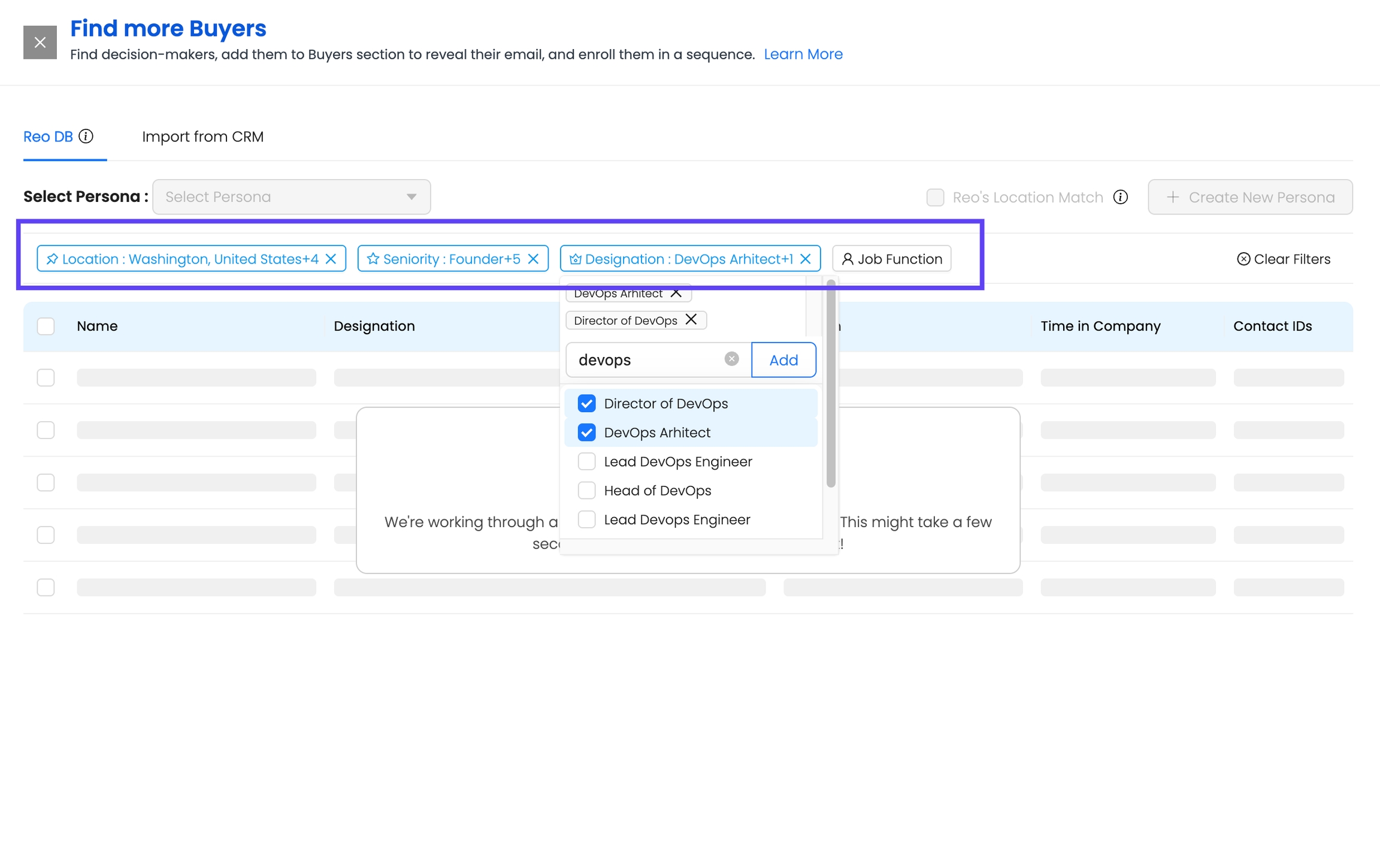Click the Reo's Location Match info icon
The width and height of the screenshot is (1380, 868).
(1121, 197)
